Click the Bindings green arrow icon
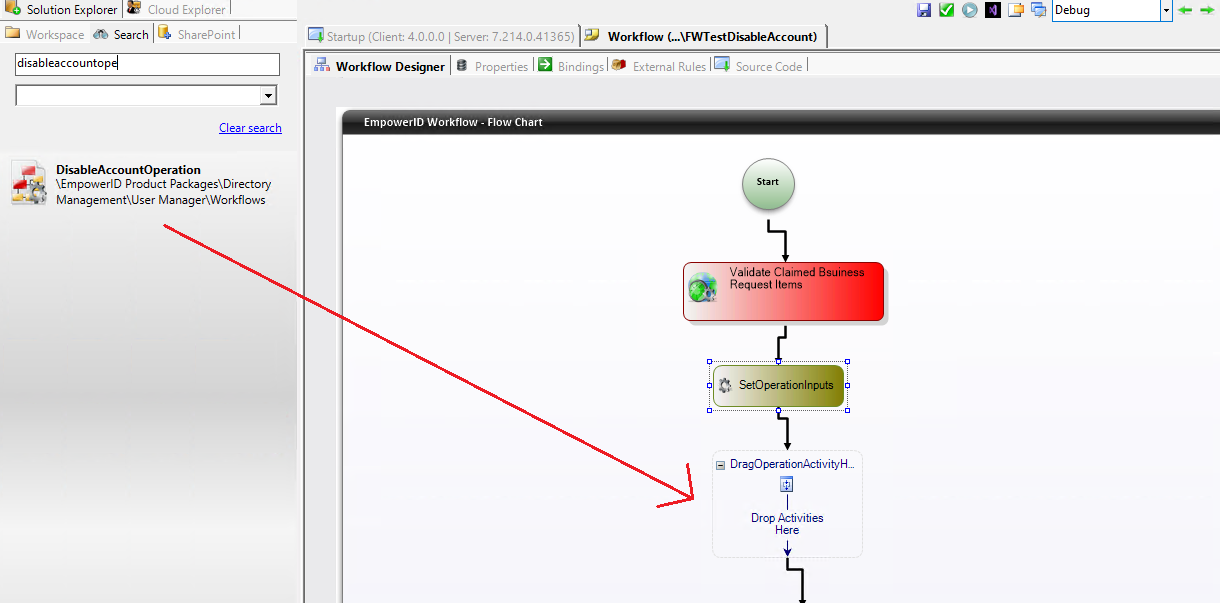Screen dimensions: 1221x609 545,65
